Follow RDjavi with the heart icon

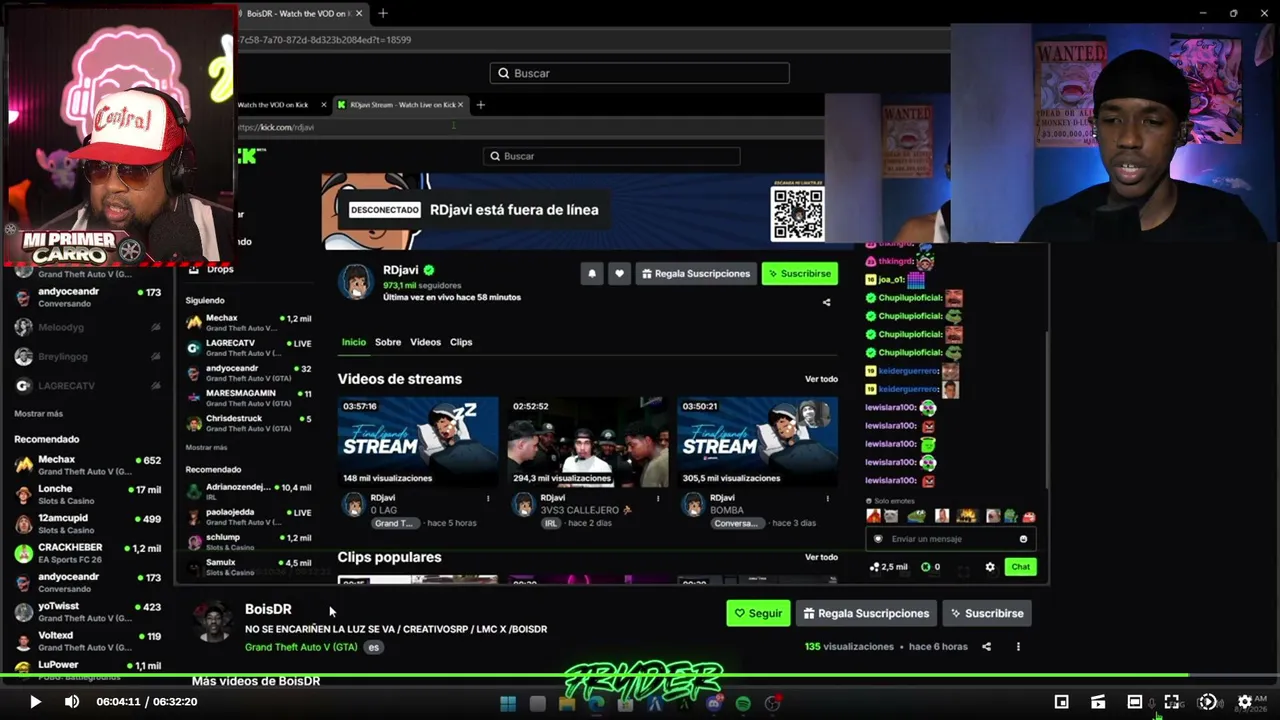[x=620, y=273]
